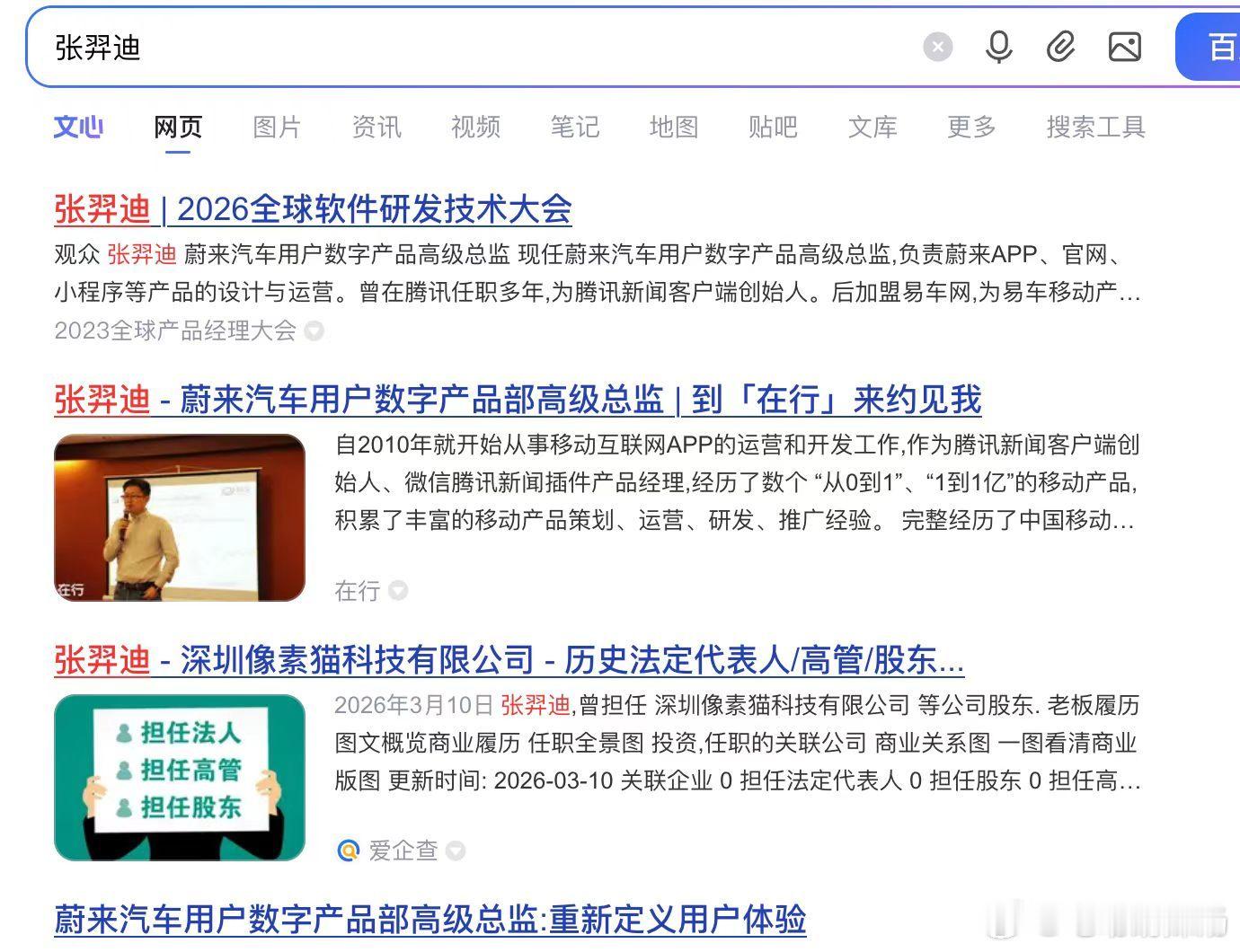Switch to the 图片 tab
1240x952 pixels.
(x=277, y=128)
